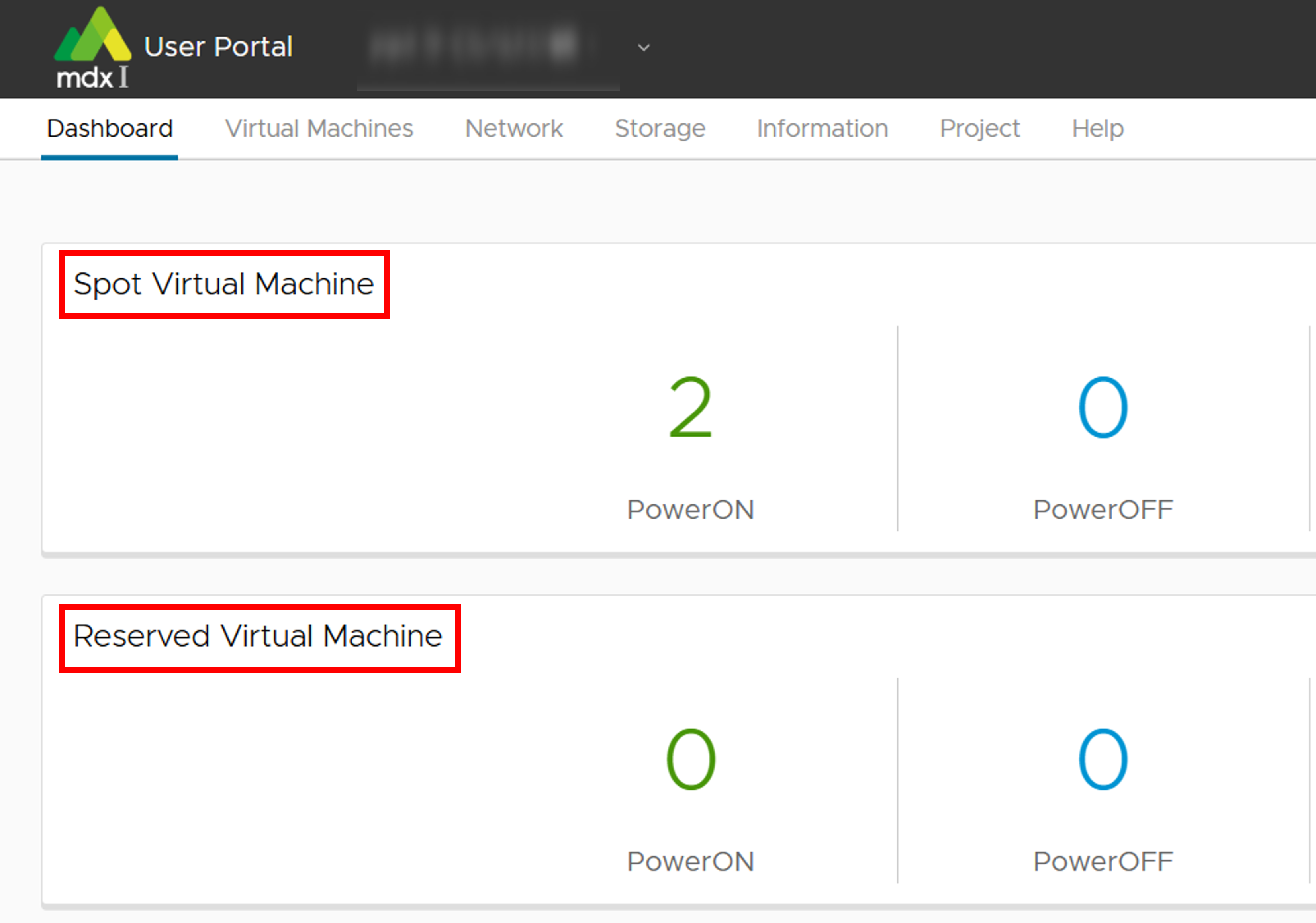Open the Help tab
Screen dimensions: 1316x923
pos(1098,128)
